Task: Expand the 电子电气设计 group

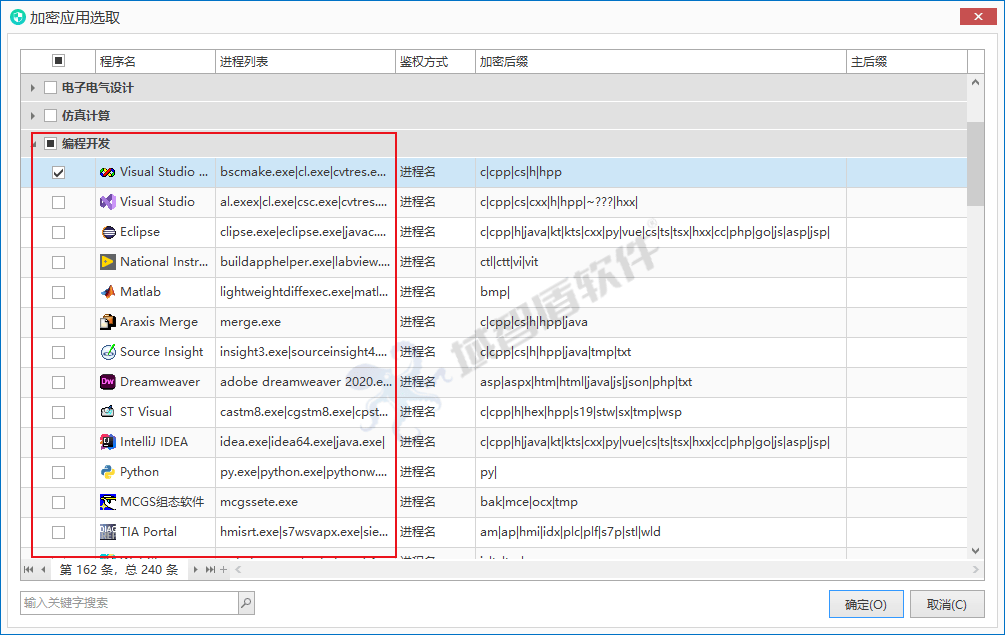Action: 33,88
